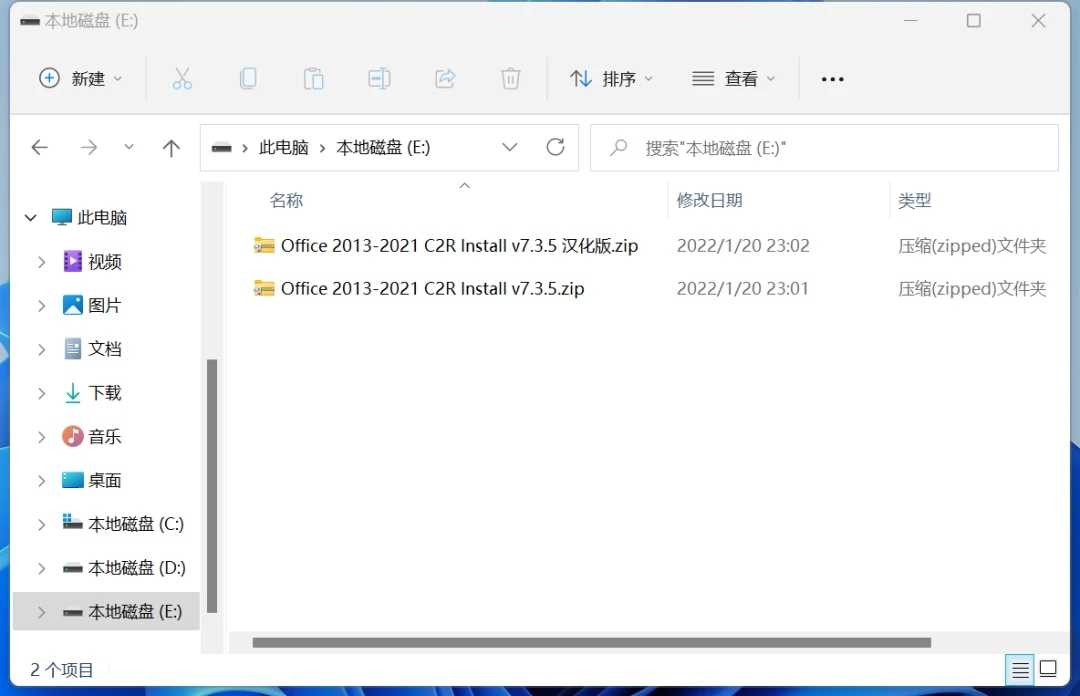The image size is (1080, 696).
Task: Click the Cut scissors icon
Action: pos(182,79)
